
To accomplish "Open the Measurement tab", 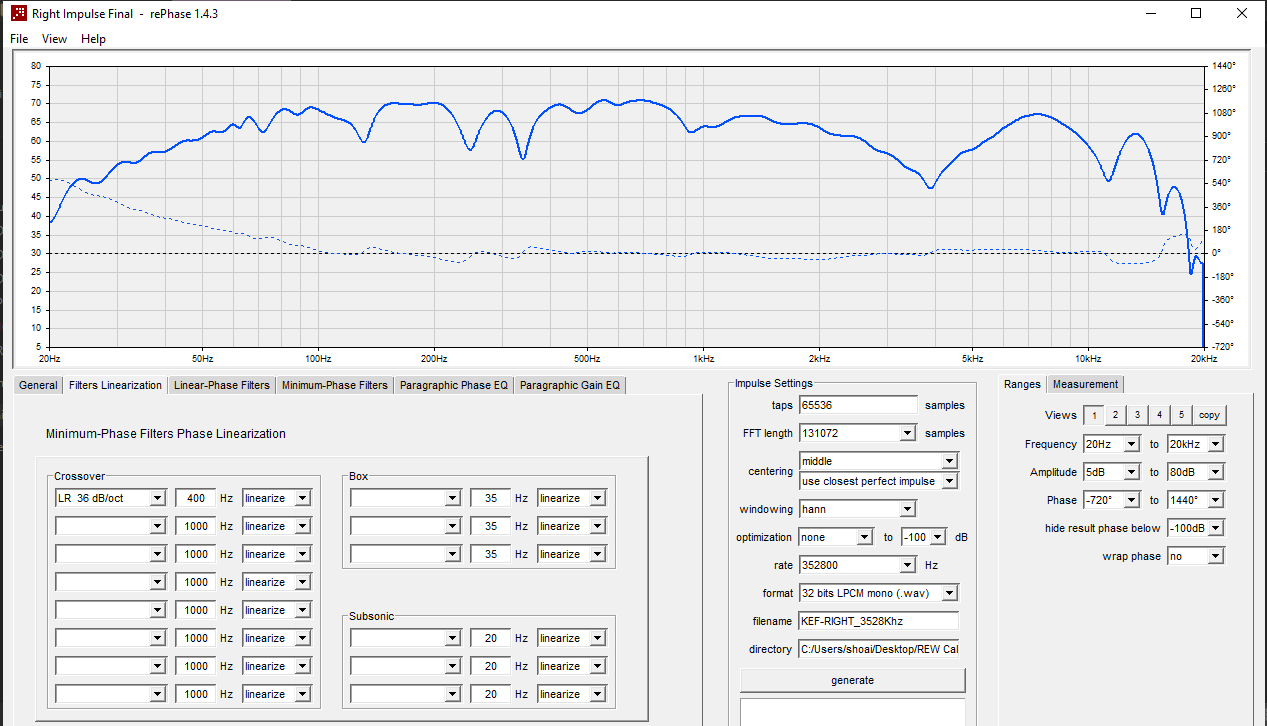I will 1085,384.
